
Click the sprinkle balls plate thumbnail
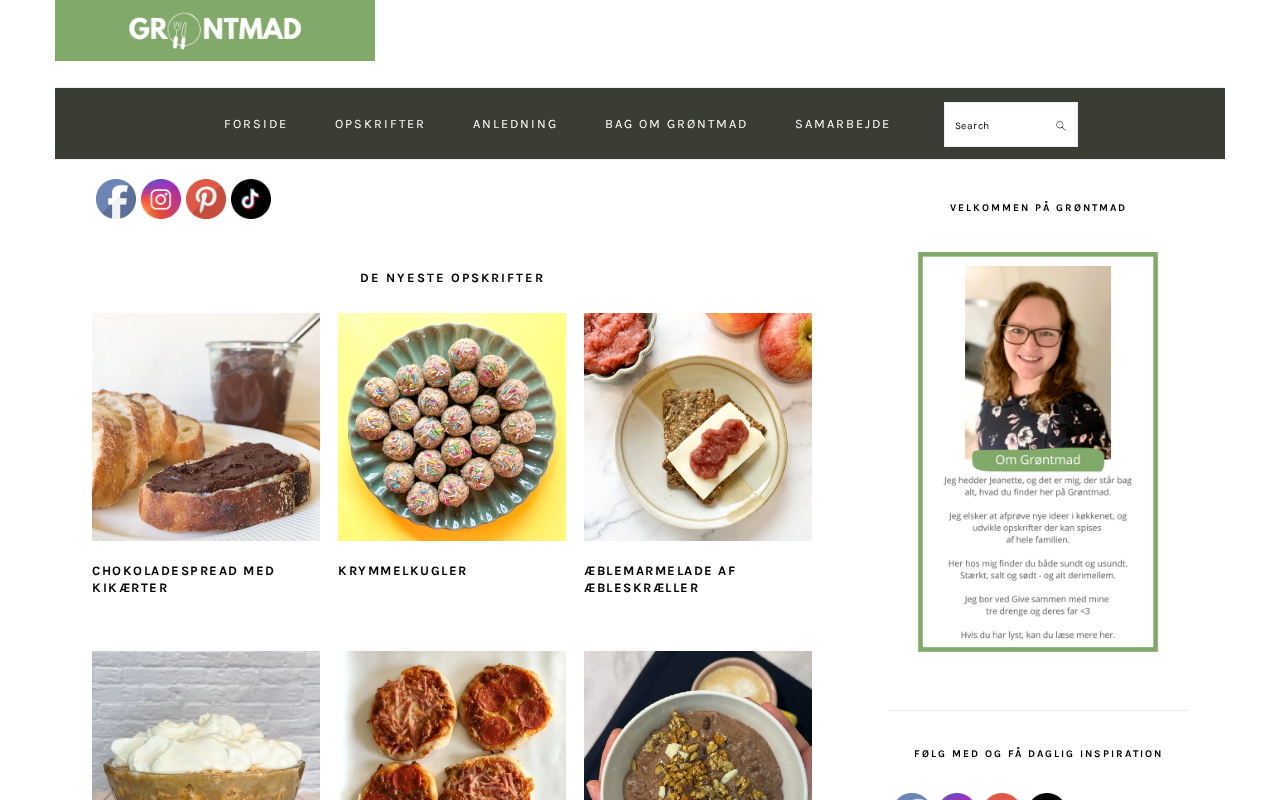tap(452, 427)
